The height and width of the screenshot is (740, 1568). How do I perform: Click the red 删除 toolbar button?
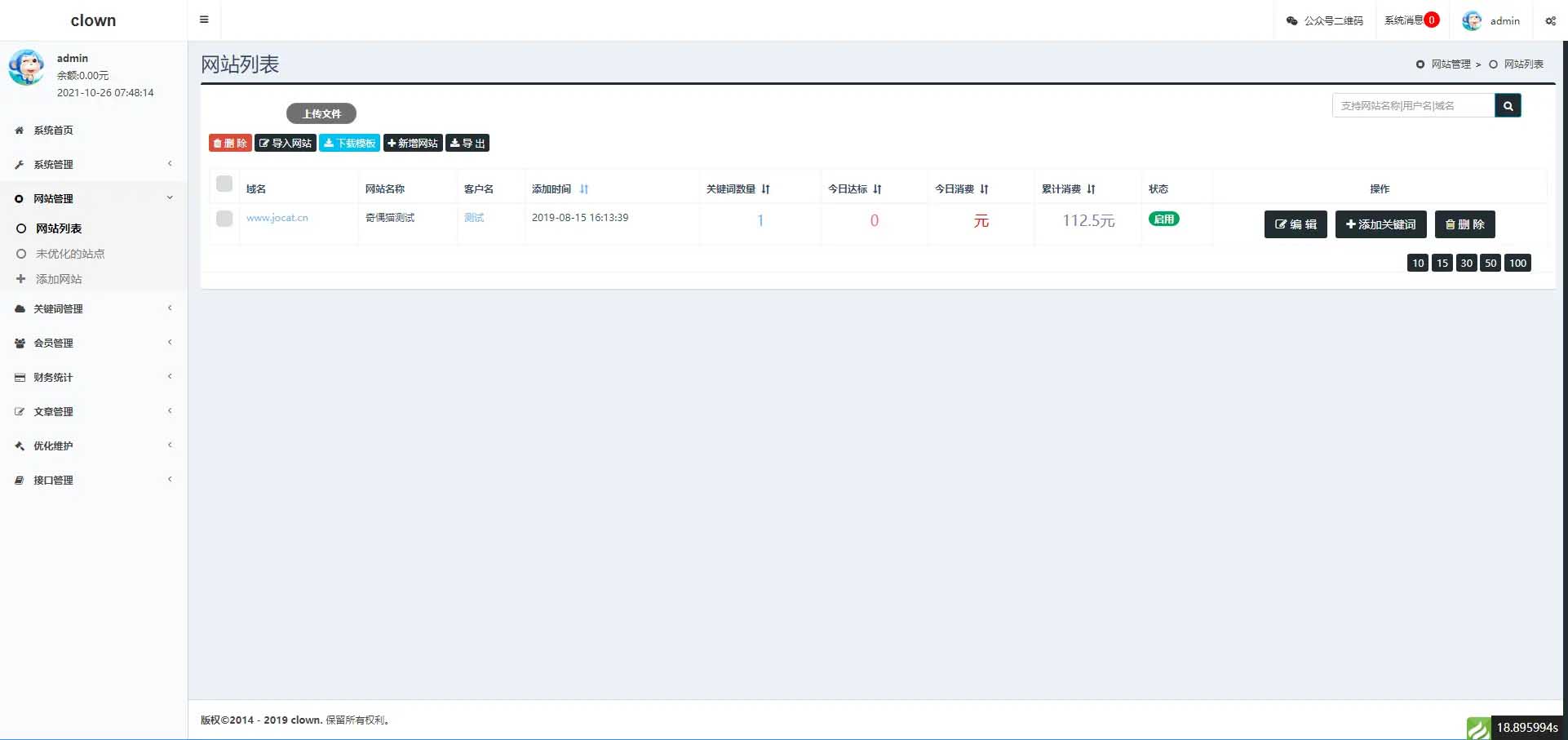230,143
